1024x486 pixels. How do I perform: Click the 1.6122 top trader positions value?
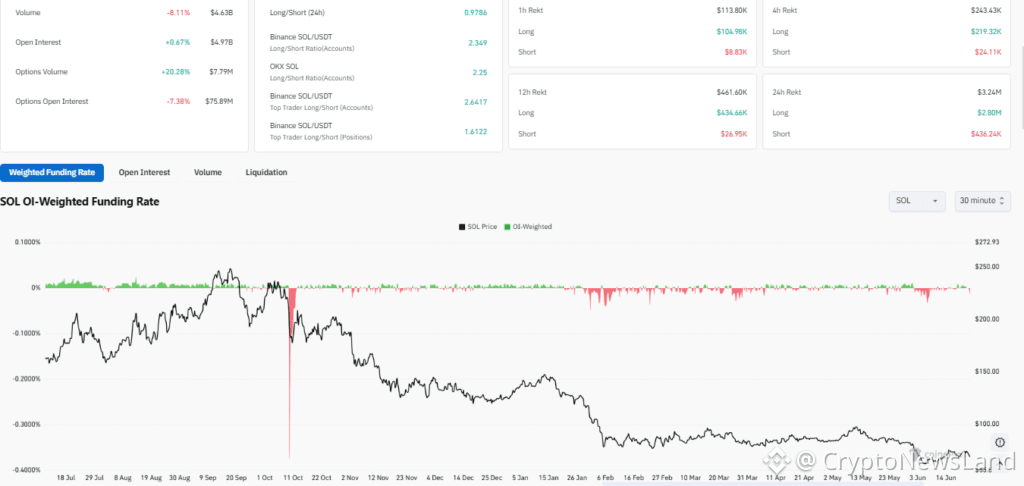[475, 131]
